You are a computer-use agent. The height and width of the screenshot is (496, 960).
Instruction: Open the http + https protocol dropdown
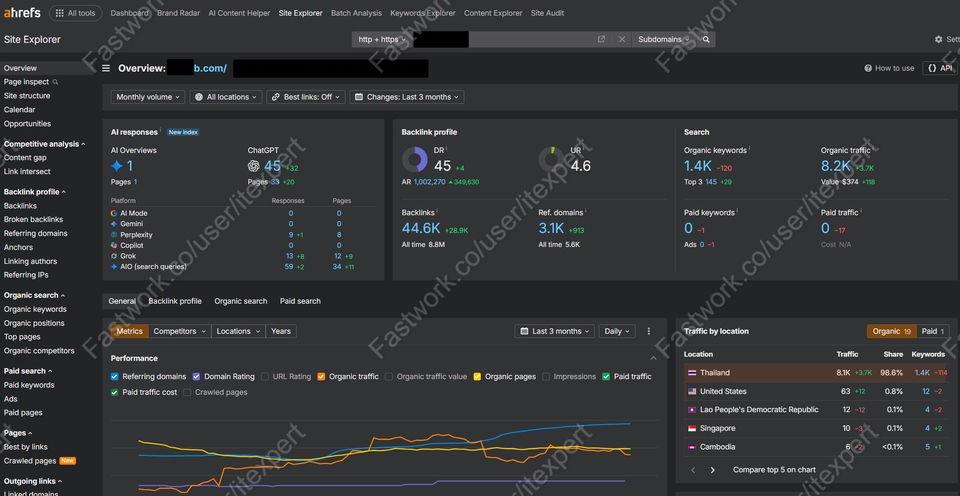pos(382,39)
